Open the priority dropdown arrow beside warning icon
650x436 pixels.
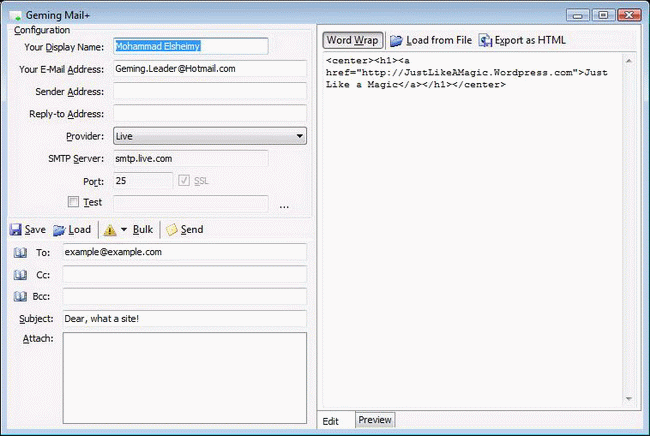click(x=123, y=230)
